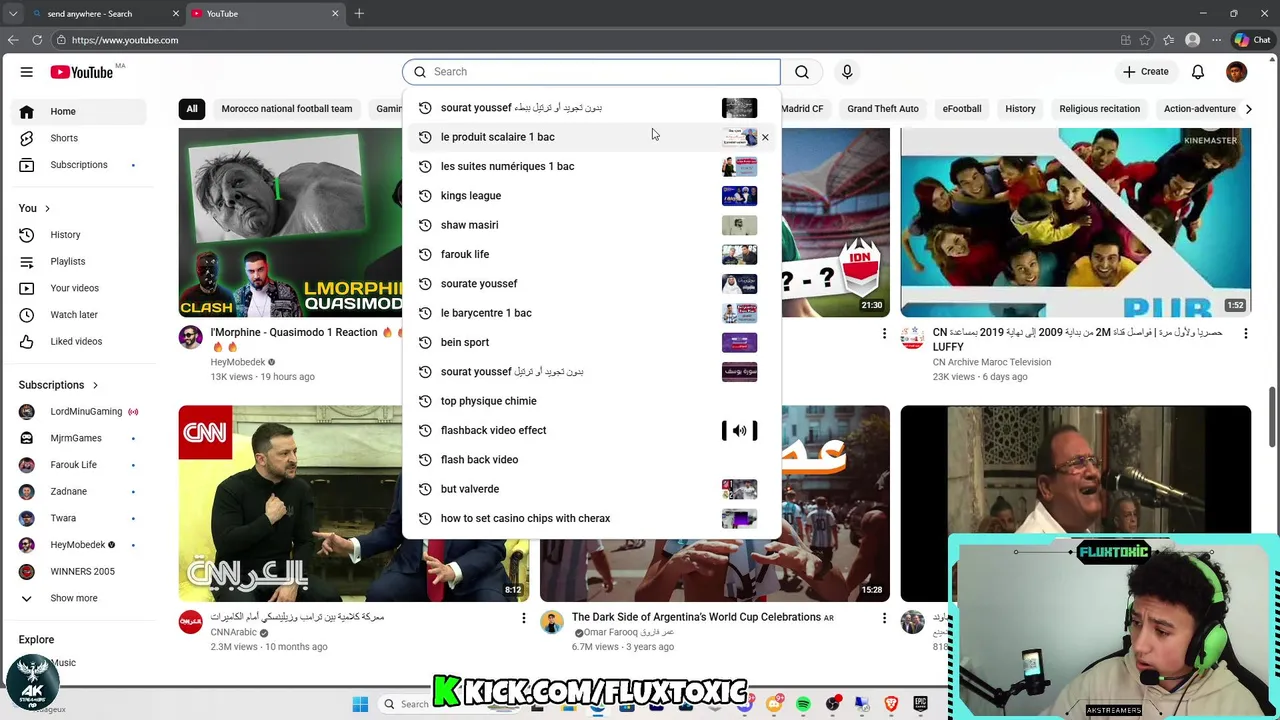
Task: Click the browser address bar URL
Action: click(x=125, y=40)
